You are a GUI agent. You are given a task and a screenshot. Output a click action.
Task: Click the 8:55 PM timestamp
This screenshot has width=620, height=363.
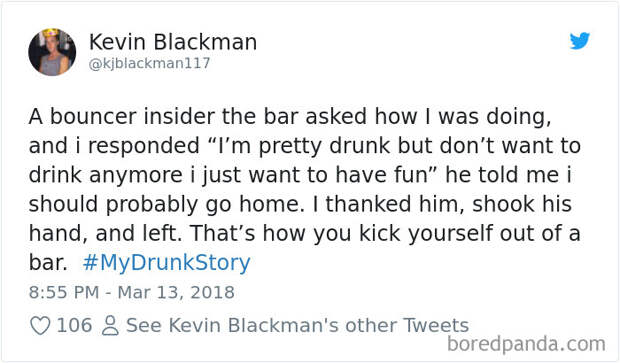(64, 293)
